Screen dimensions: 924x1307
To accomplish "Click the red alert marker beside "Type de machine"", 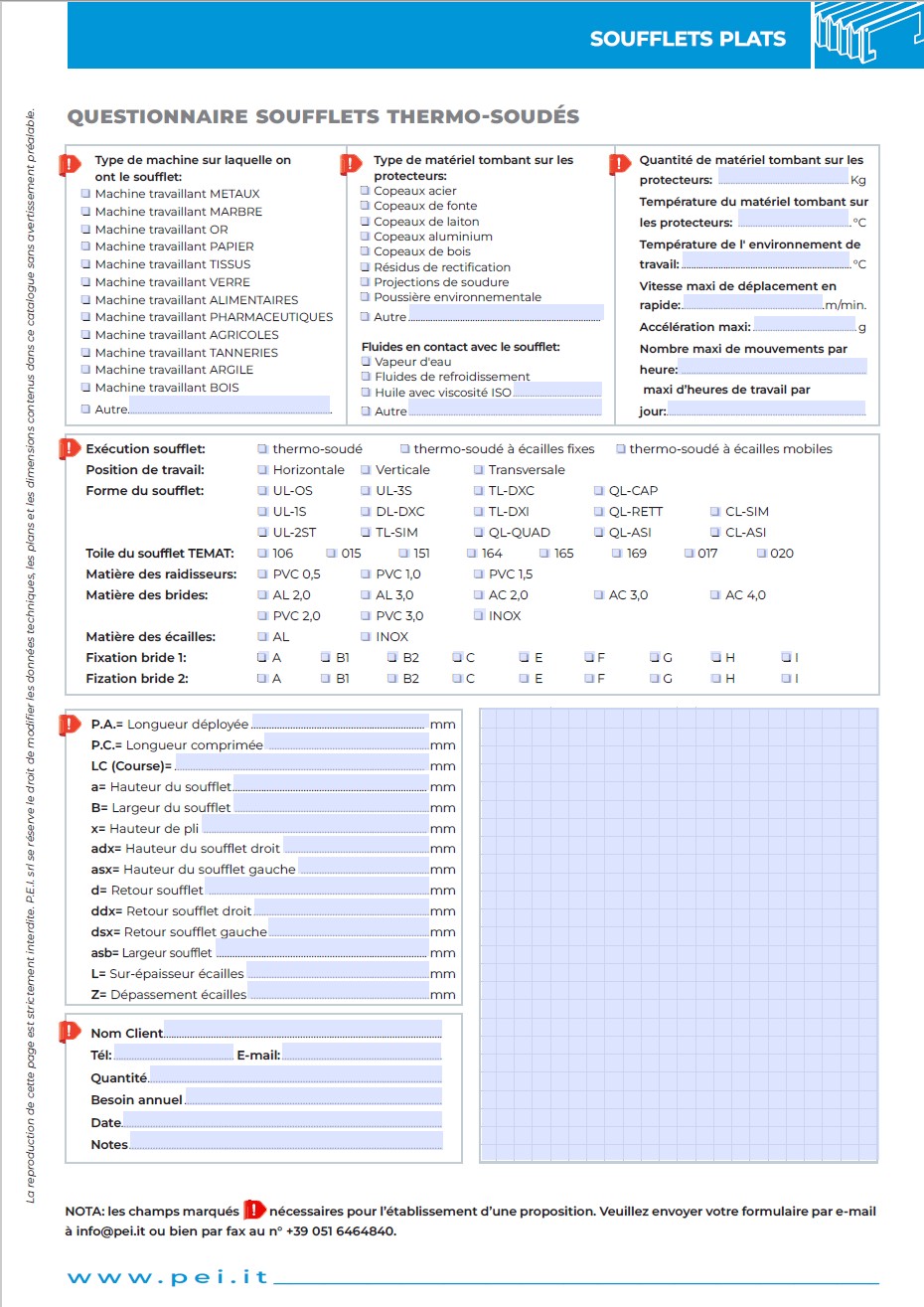I will pos(71,164).
